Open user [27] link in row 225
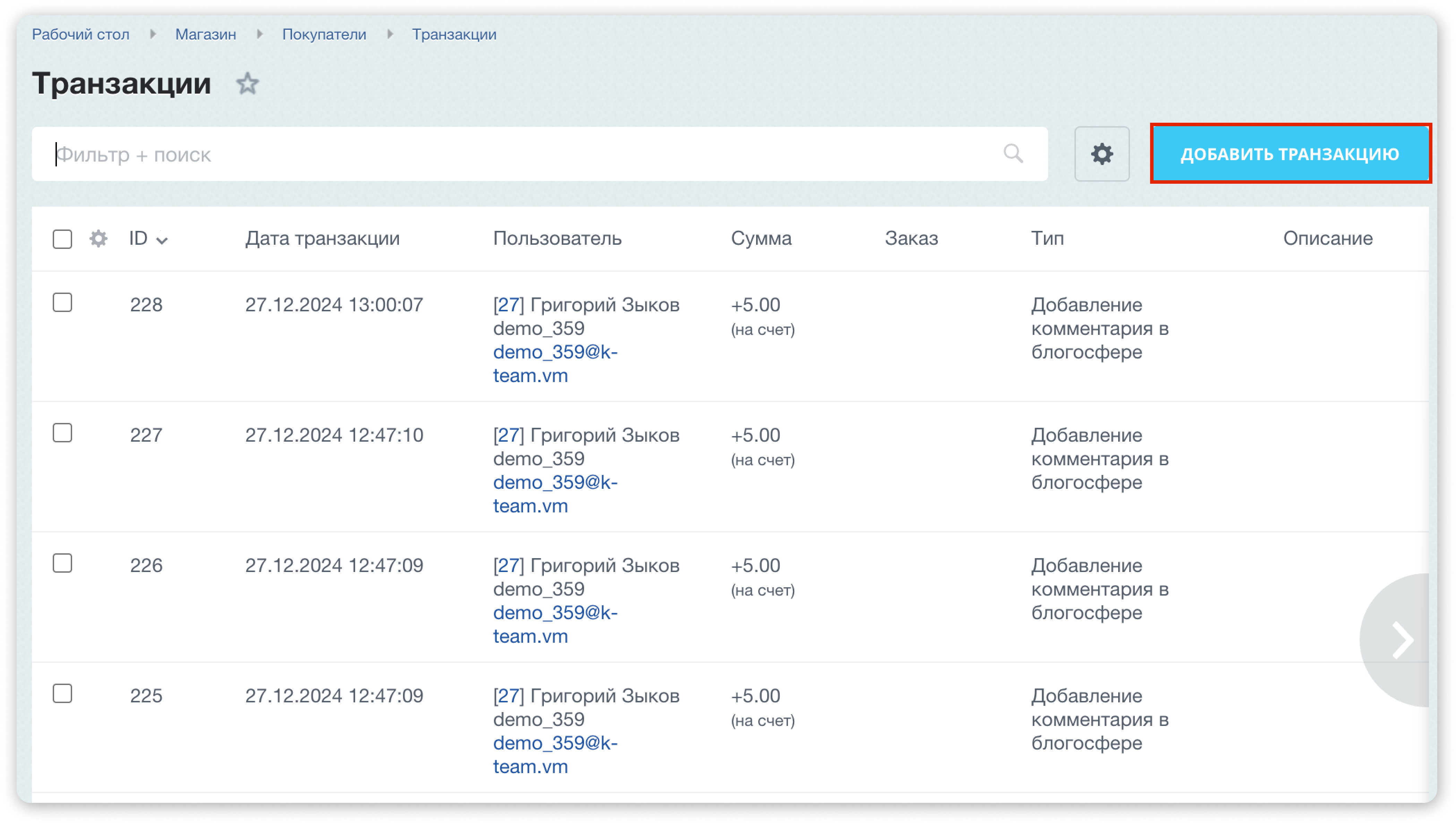The image size is (1456, 823). click(508, 696)
